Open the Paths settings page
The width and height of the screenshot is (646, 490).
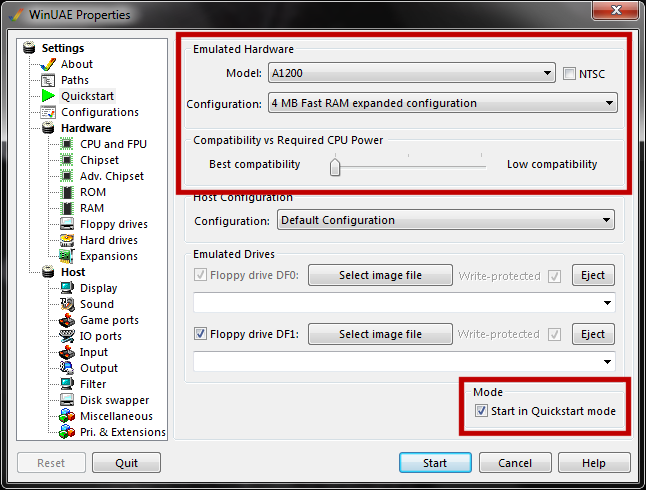[x=75, y=80]
